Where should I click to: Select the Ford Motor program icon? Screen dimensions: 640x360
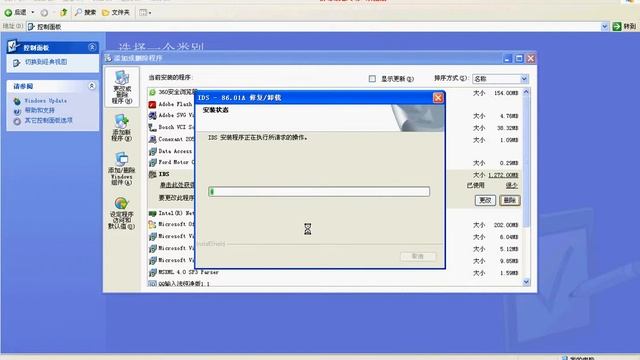point(152,162)
